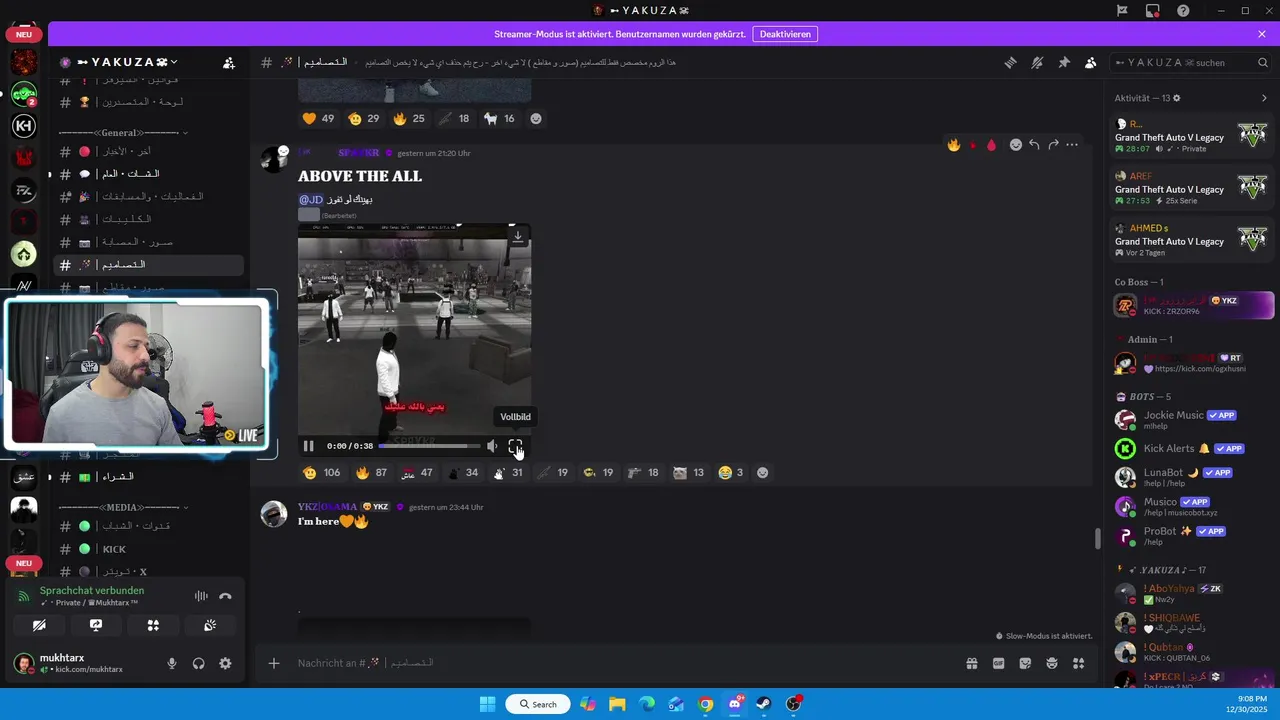Forward the message with arrow icon

(1054, 145)
